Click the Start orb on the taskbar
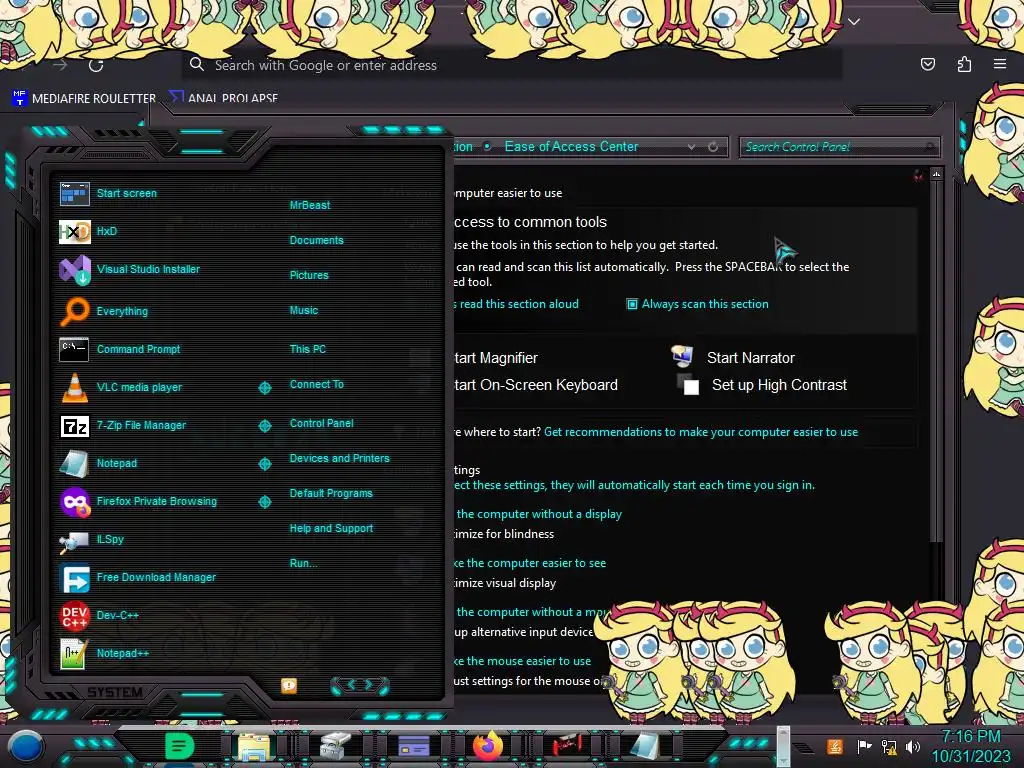Image resolution: width=1024 pixels, height=768 pixels. point(26,746)
